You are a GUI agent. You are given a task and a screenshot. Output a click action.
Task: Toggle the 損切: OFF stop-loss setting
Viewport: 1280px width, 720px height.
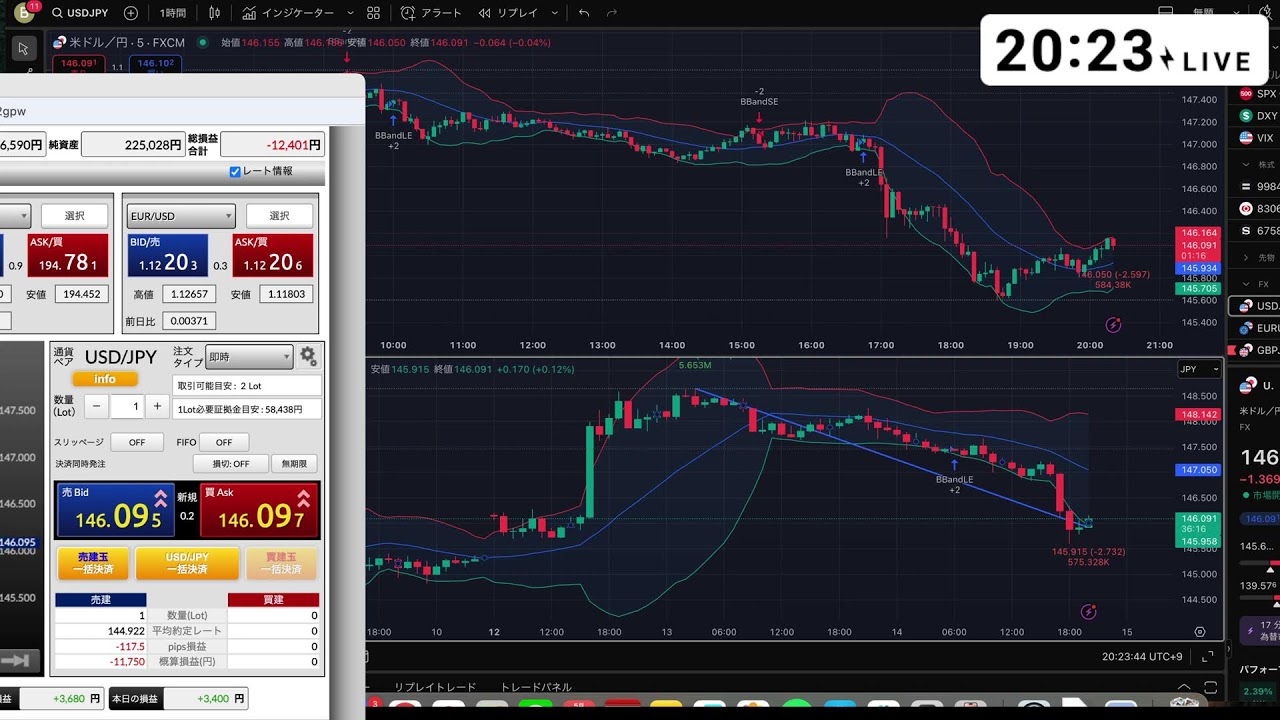click(231, 464)
